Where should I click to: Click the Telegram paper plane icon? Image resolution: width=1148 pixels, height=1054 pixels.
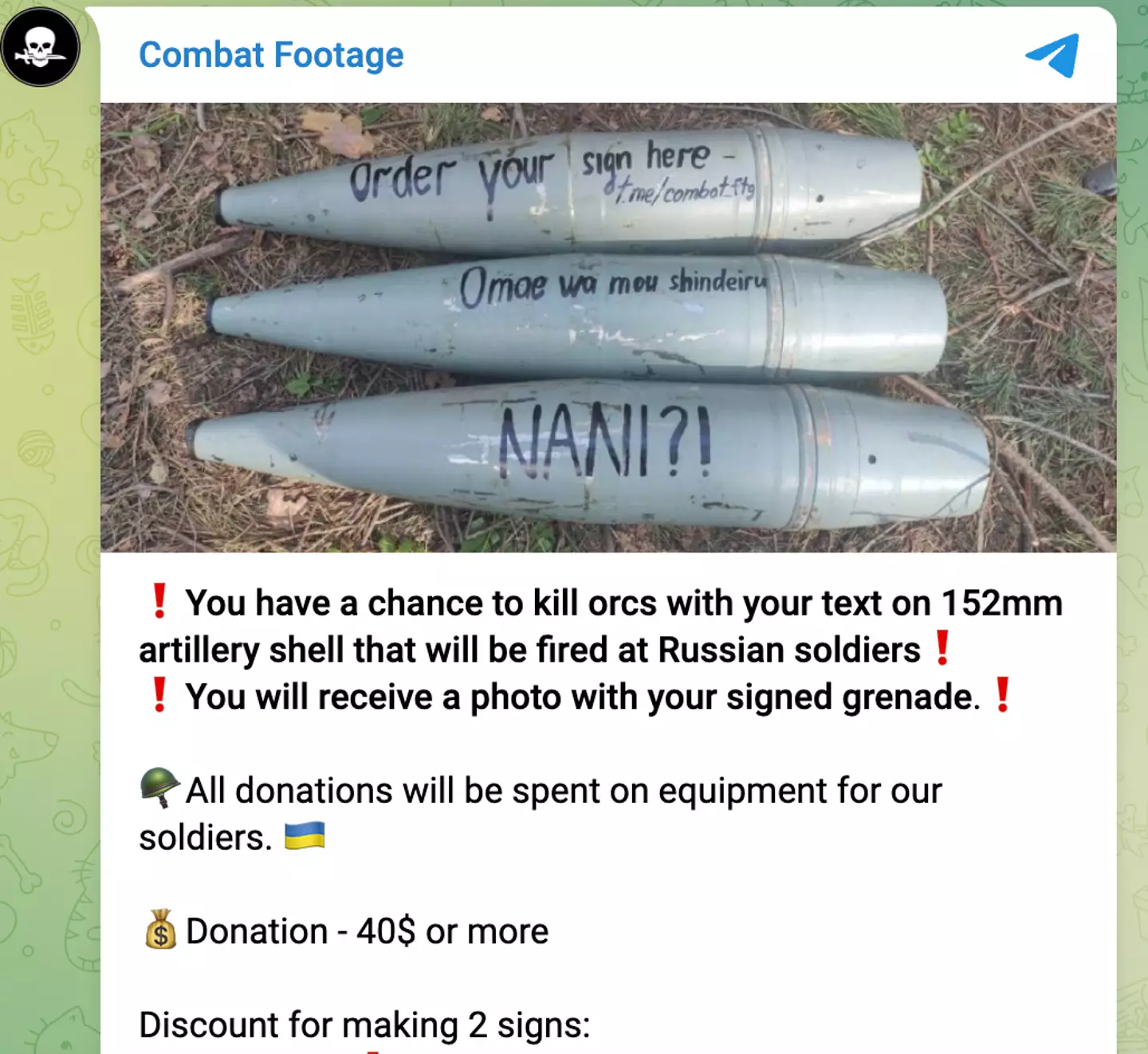click(x=1053, y=55)
